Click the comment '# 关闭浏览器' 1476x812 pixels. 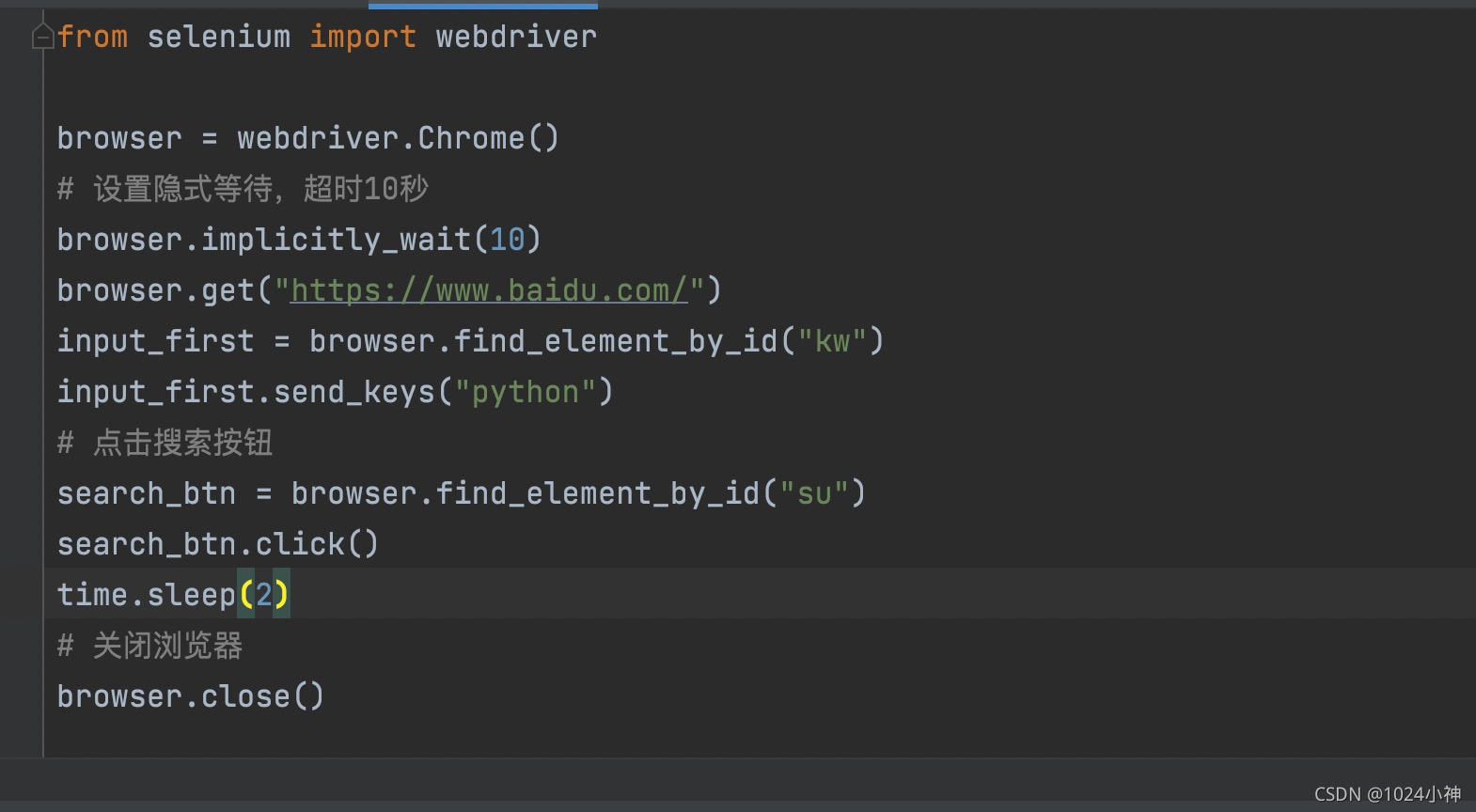click(x=149, y=646)
